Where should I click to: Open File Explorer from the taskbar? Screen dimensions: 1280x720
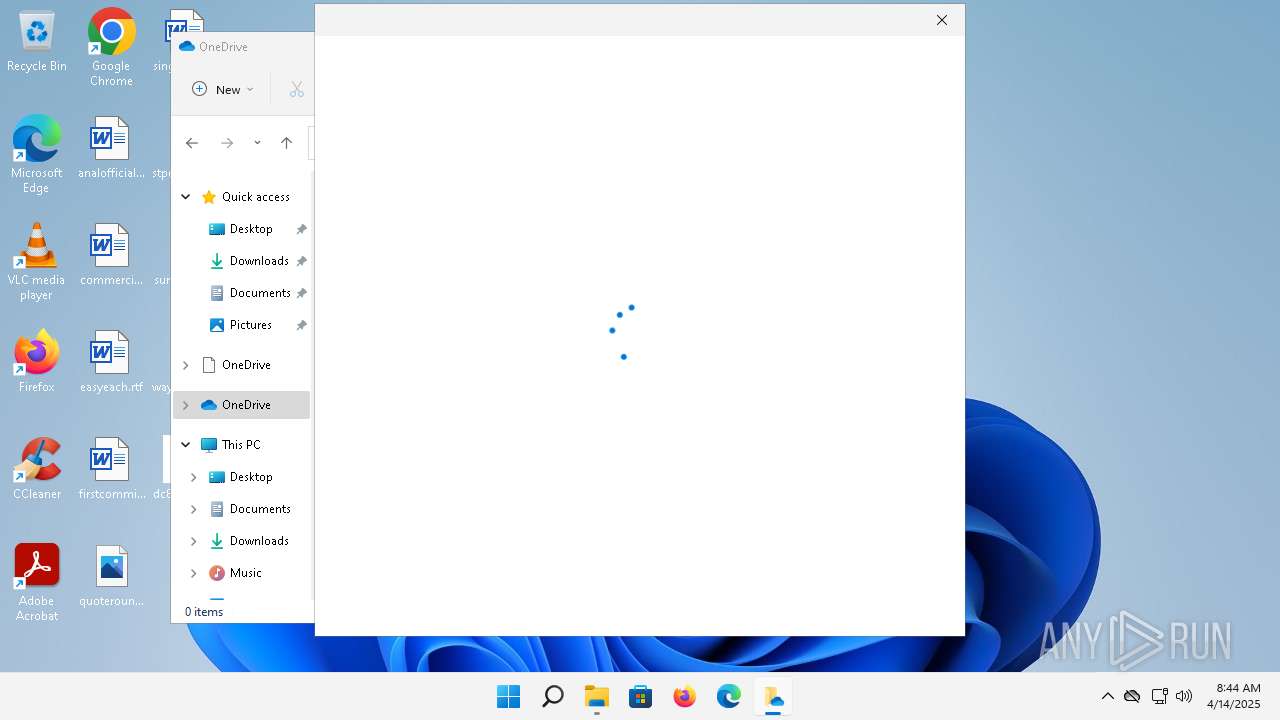pos(597,697)
